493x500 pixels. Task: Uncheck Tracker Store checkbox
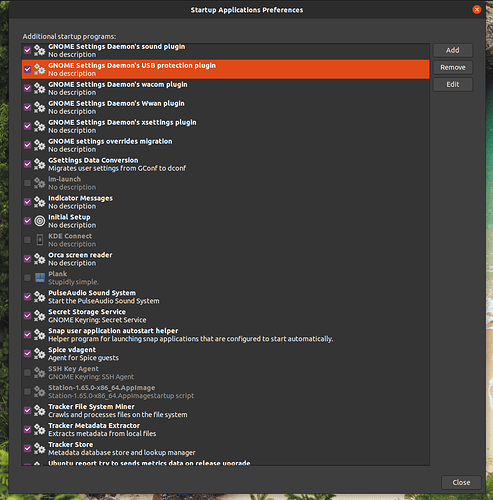[x=27, y=448]
